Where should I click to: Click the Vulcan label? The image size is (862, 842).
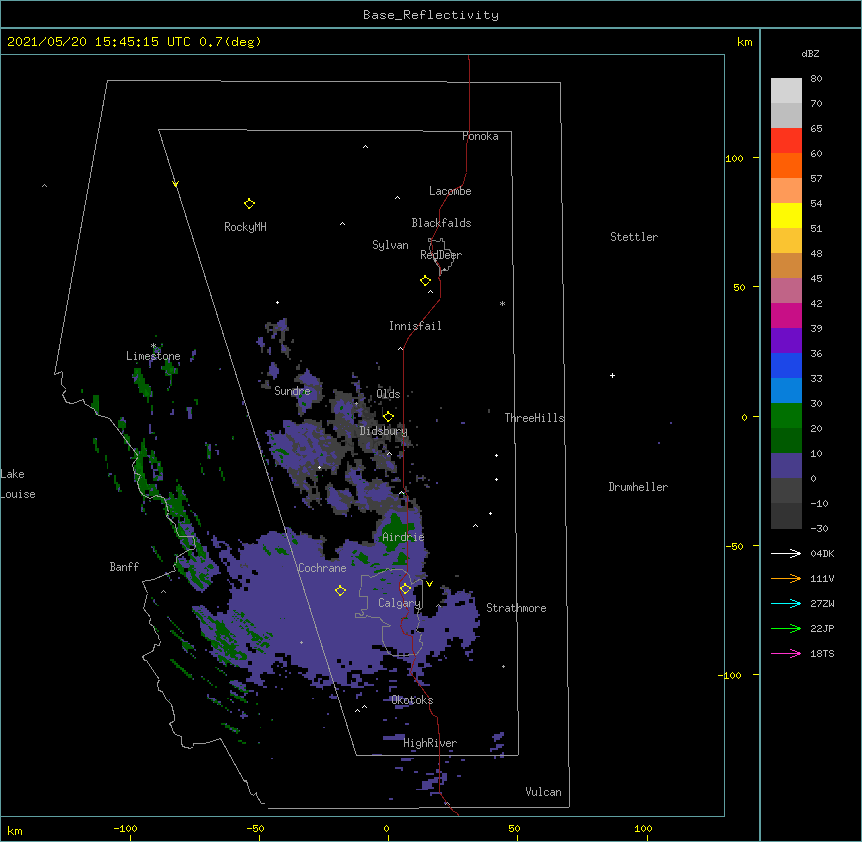543,792
